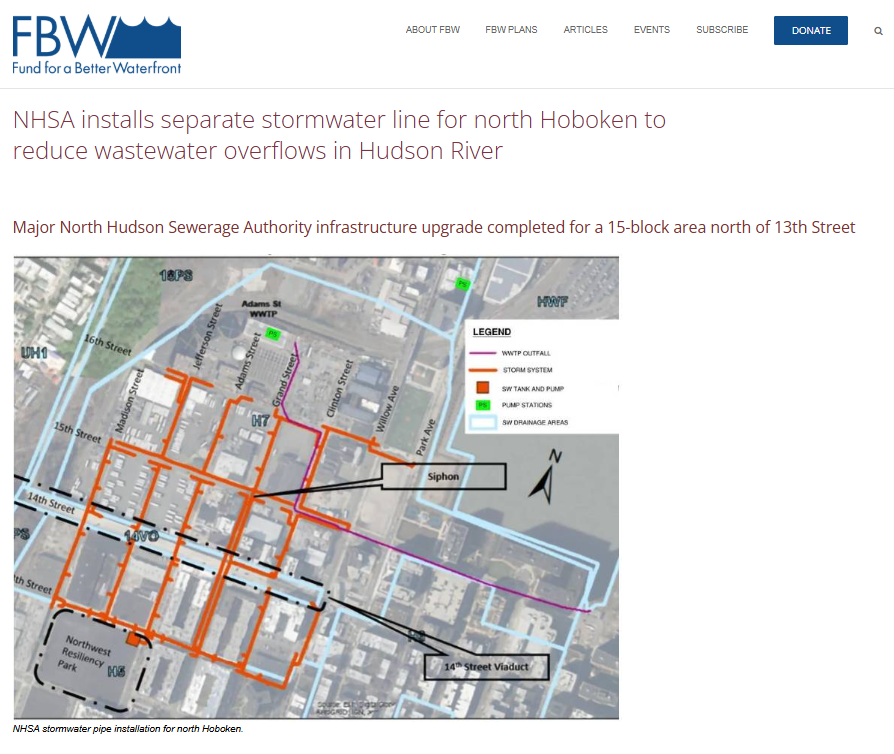
Task: Open the About FBW menu
Action: coord(432,30)
